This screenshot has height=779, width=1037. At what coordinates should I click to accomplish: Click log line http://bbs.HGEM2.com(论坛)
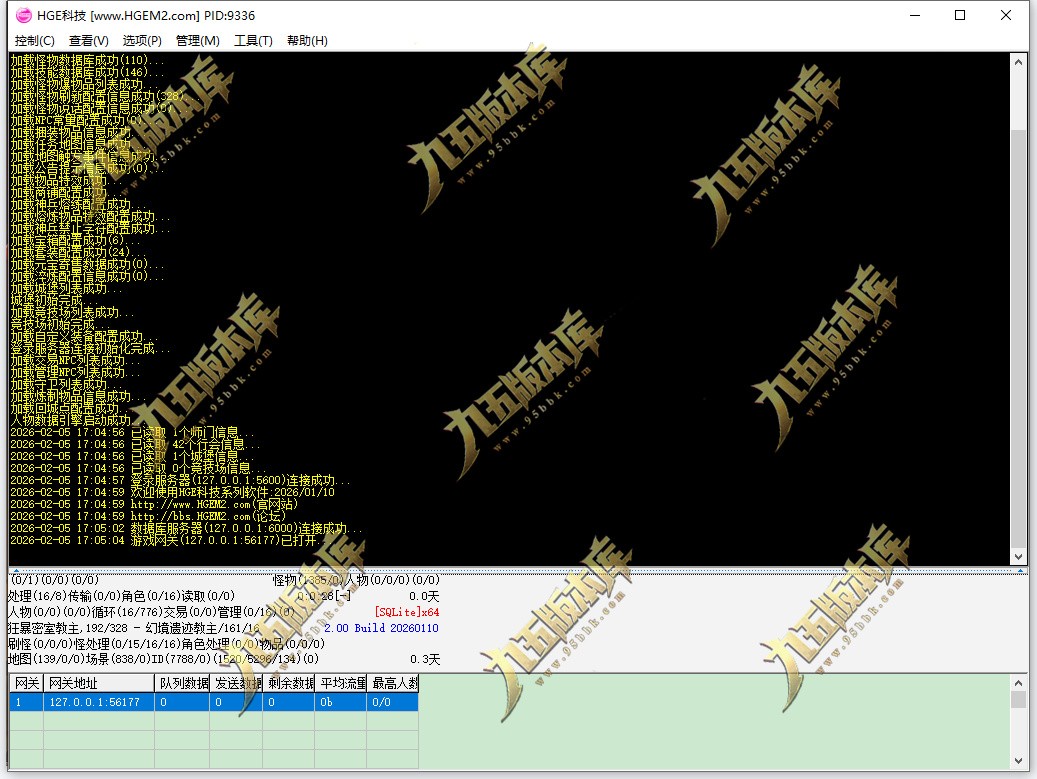click(x=148, y=516)
